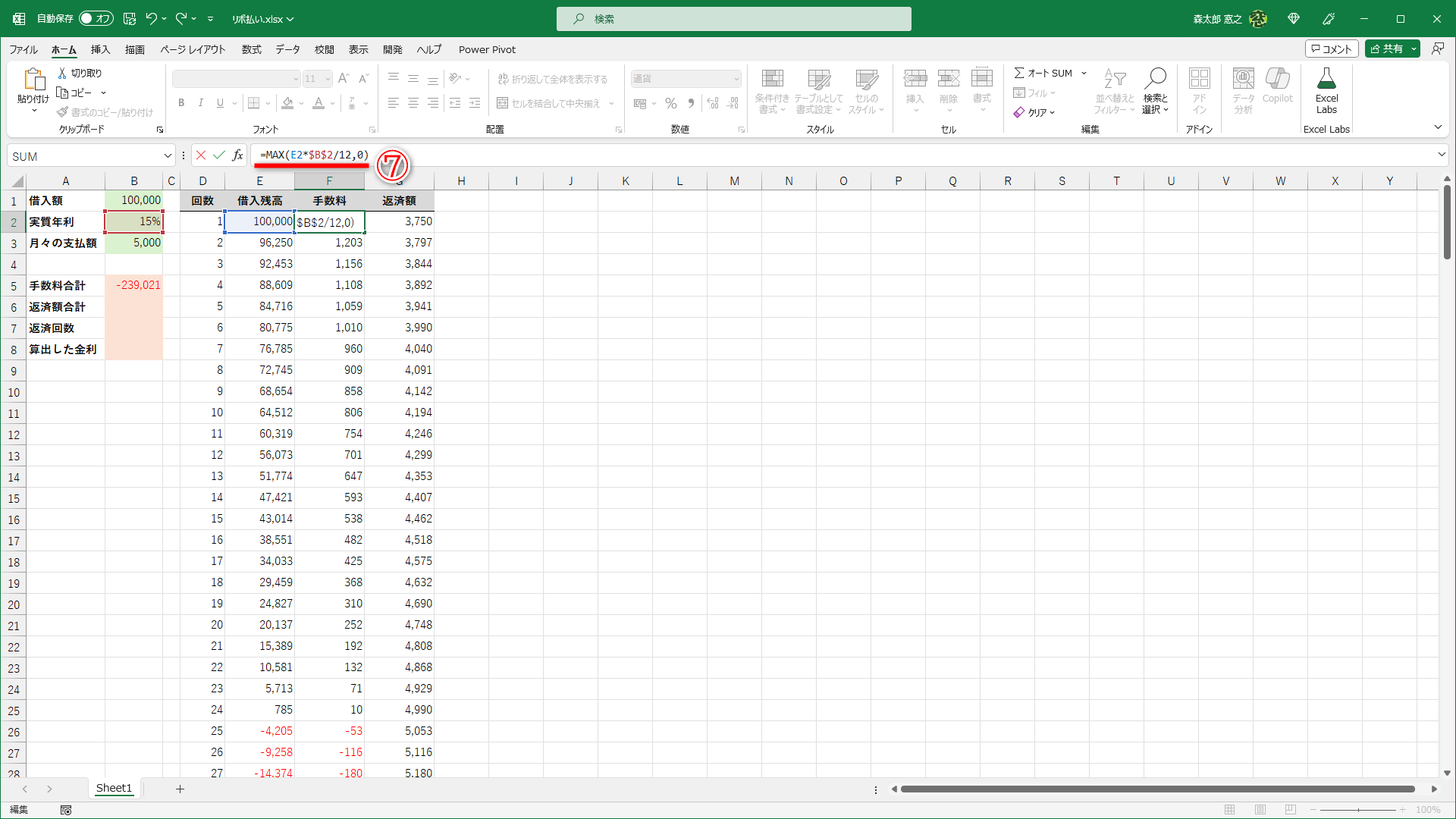This screenshot has width=1456, height=819.
Task: Open the font size dropdown
Action: (x=328, y=78)
